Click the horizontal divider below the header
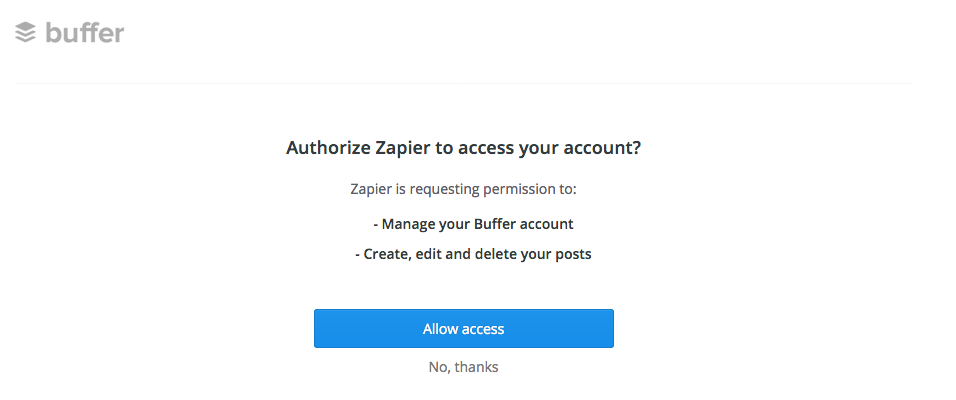This screenshot has height=400, width=956. pos(463,83)
